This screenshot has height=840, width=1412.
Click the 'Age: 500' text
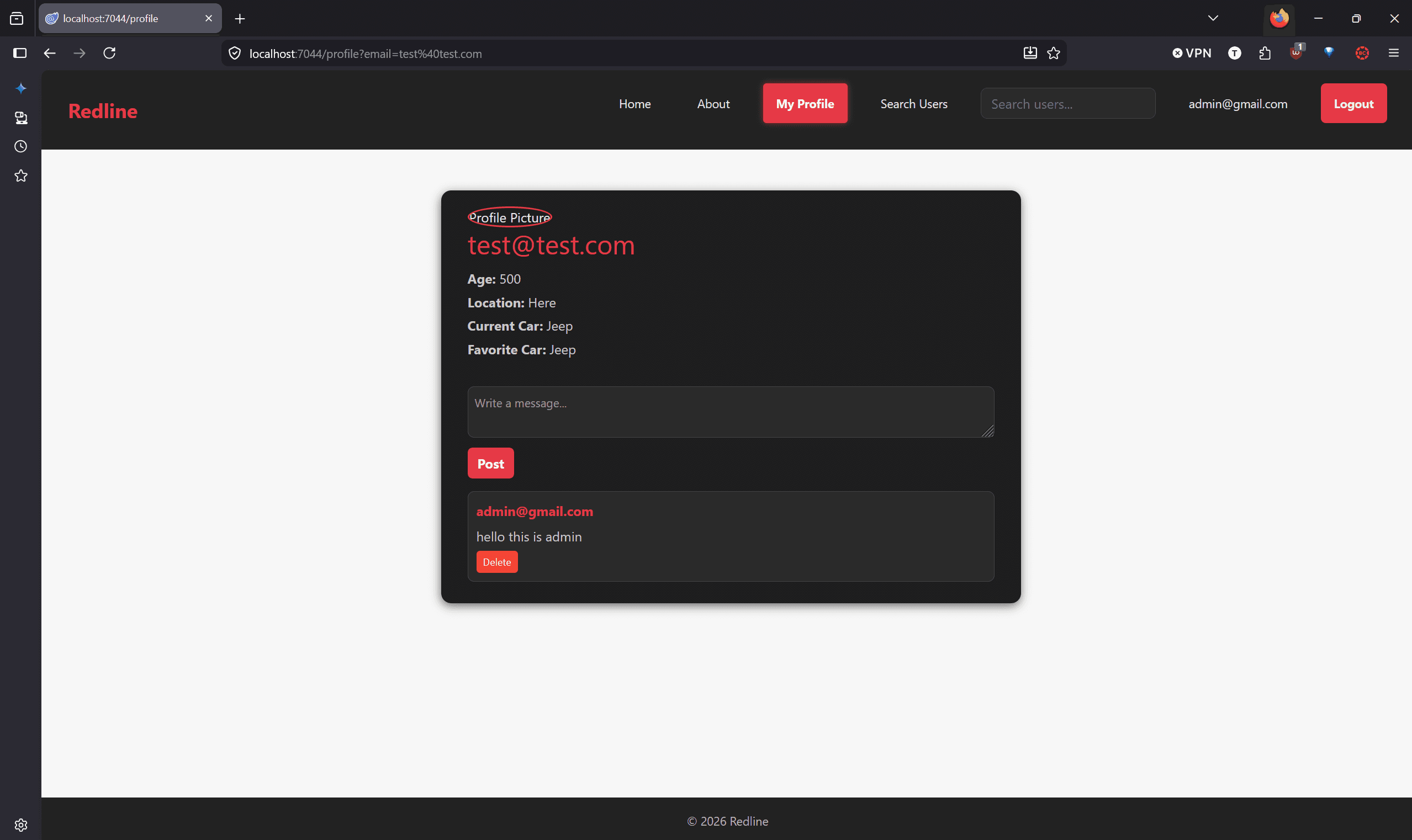coord(493,279)
